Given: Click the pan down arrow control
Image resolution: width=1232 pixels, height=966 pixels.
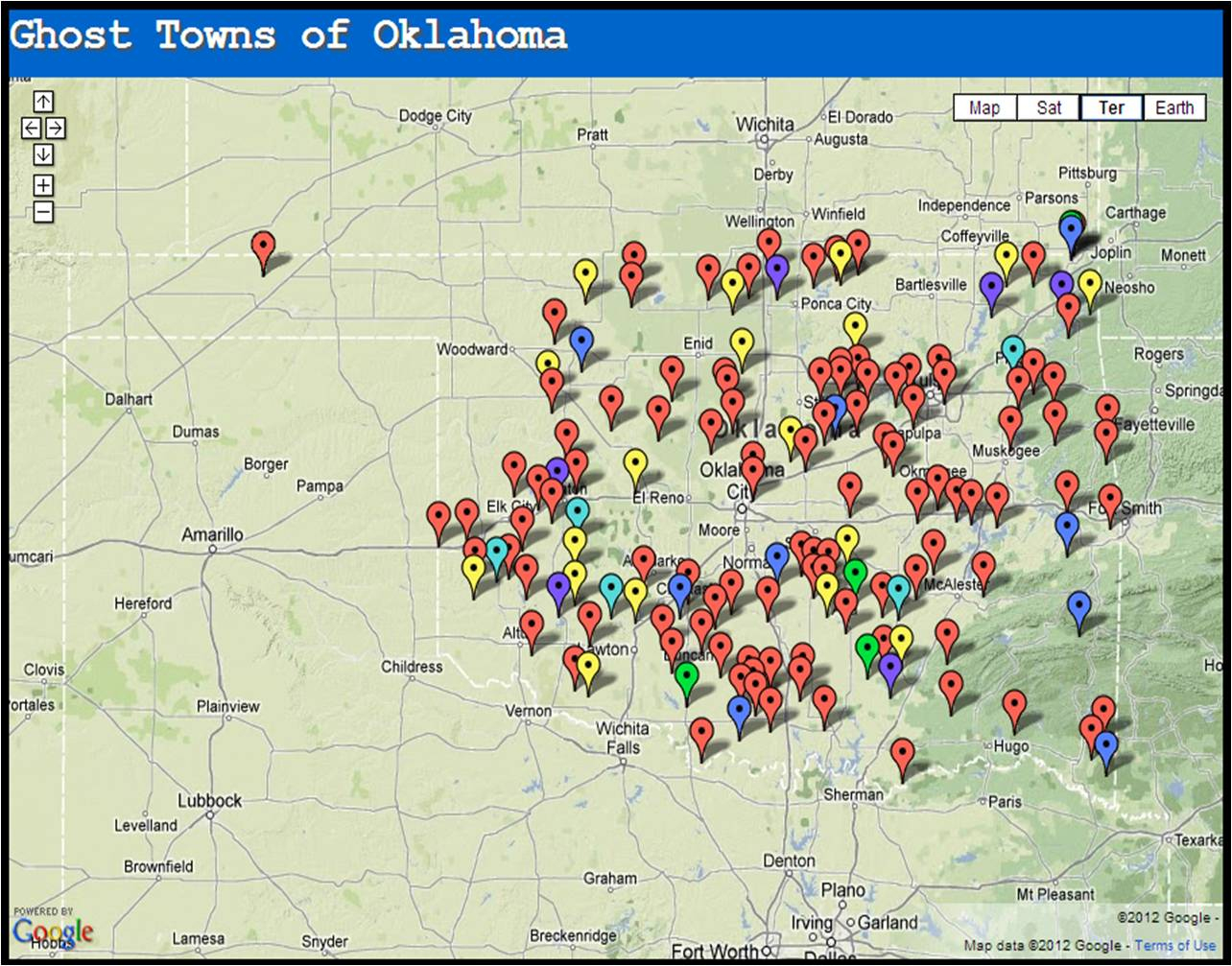Looking at the screenshot, I should [x=43, y=154].
